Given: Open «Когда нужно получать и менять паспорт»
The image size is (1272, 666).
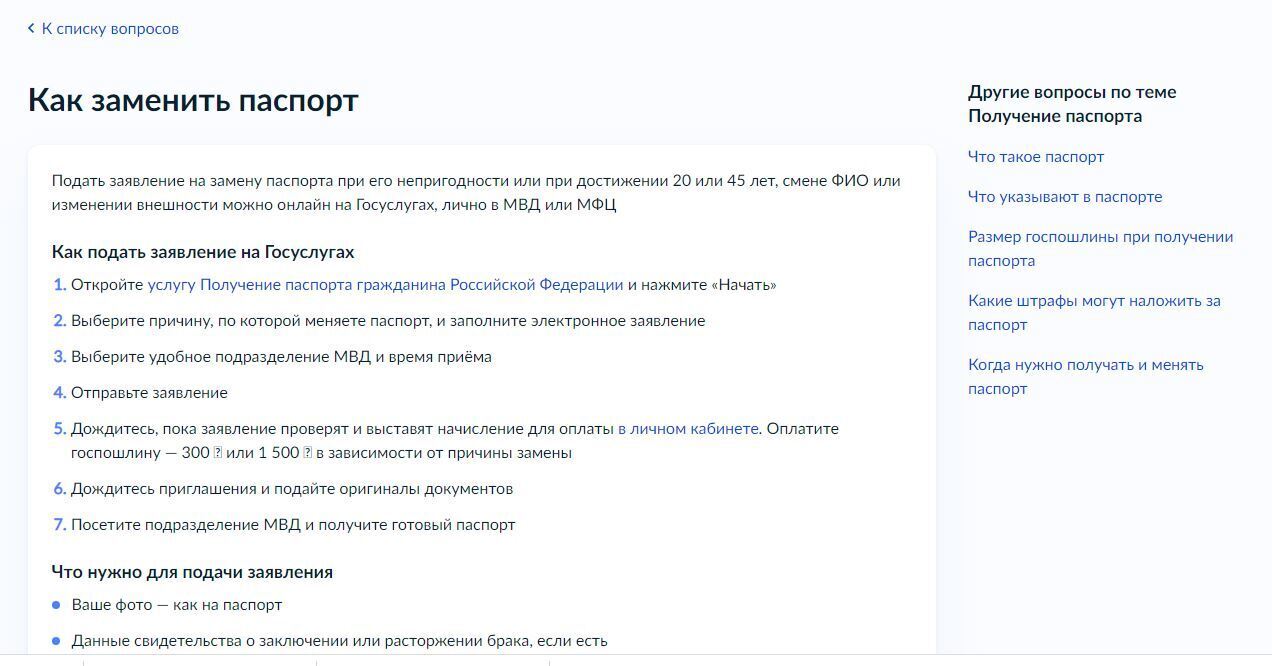Looking at the screenshot, I should [x=1086, y=376].
